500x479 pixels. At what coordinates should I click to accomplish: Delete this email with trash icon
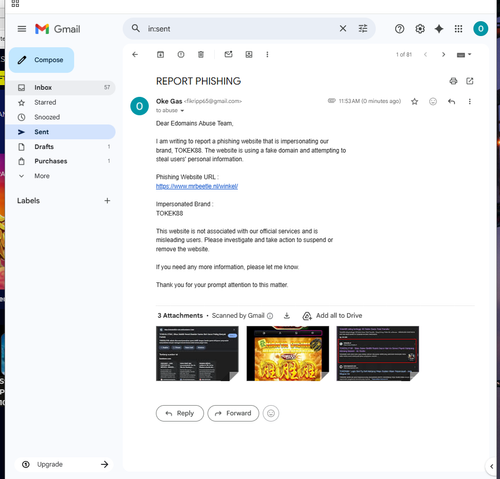[x=201, y=54]
